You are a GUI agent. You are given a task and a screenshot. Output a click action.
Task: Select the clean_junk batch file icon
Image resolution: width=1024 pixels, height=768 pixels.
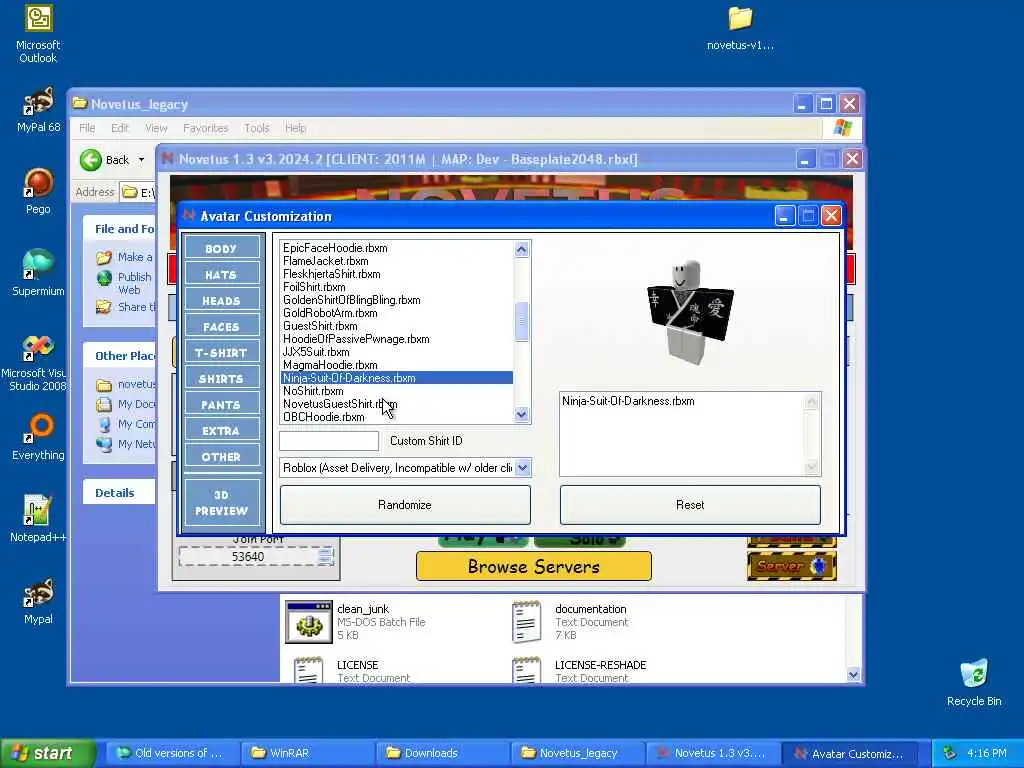[309, 622]
